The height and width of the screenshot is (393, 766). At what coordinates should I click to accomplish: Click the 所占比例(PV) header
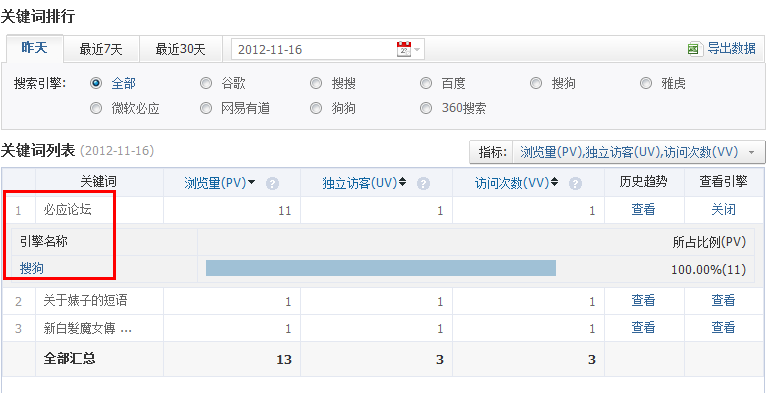pyautogui.click(x=709, y=242)
